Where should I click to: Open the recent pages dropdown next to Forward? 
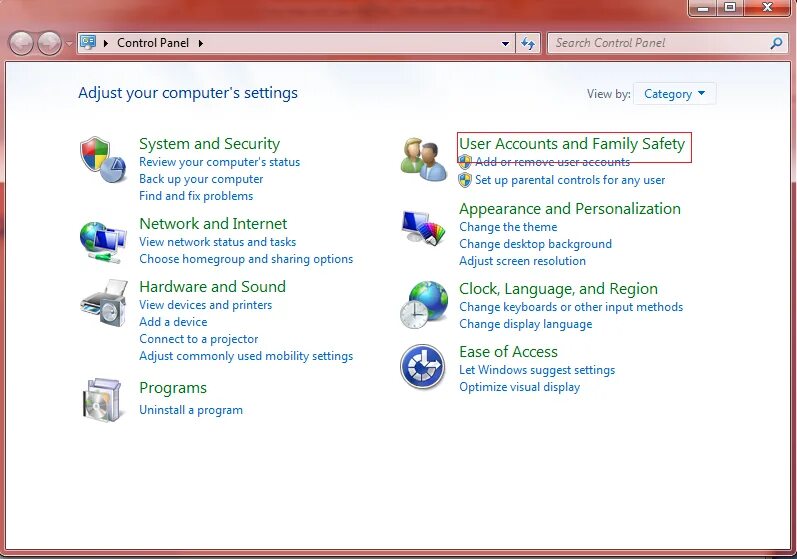point(69,44)
